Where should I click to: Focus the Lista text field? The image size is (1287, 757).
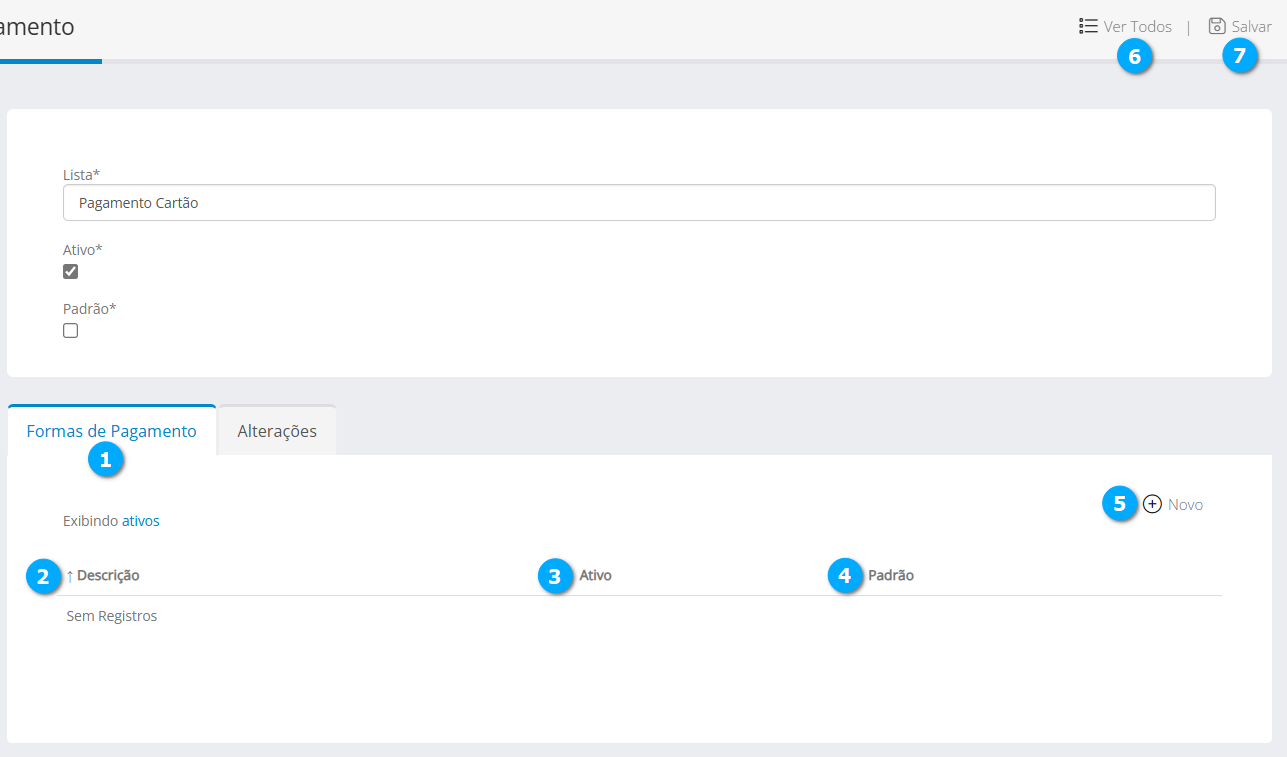coord(638,203)
